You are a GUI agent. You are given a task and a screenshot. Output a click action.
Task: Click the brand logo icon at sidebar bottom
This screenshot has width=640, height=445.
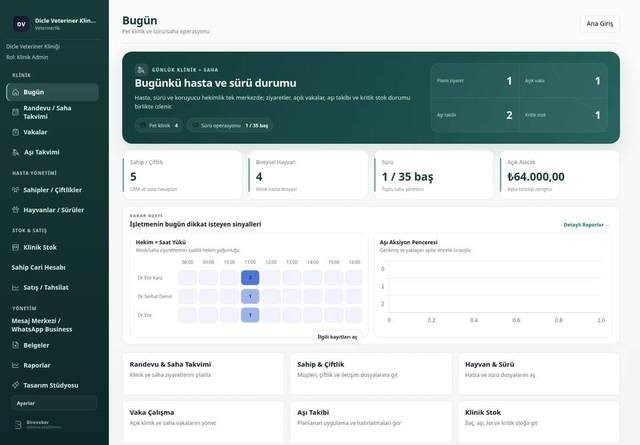pos(18,425)
